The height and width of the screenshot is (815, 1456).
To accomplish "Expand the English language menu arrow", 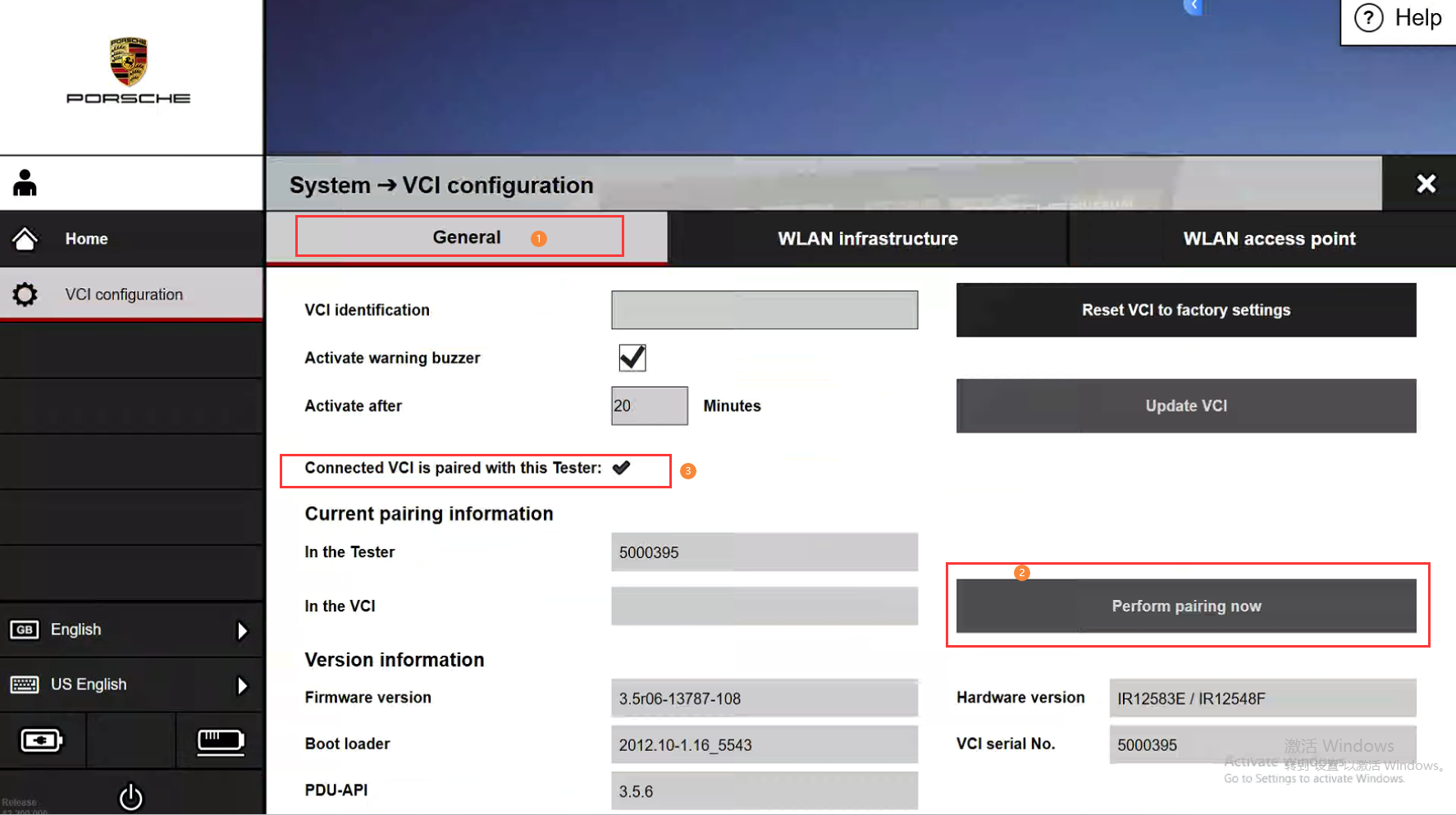I will (242, 630).
